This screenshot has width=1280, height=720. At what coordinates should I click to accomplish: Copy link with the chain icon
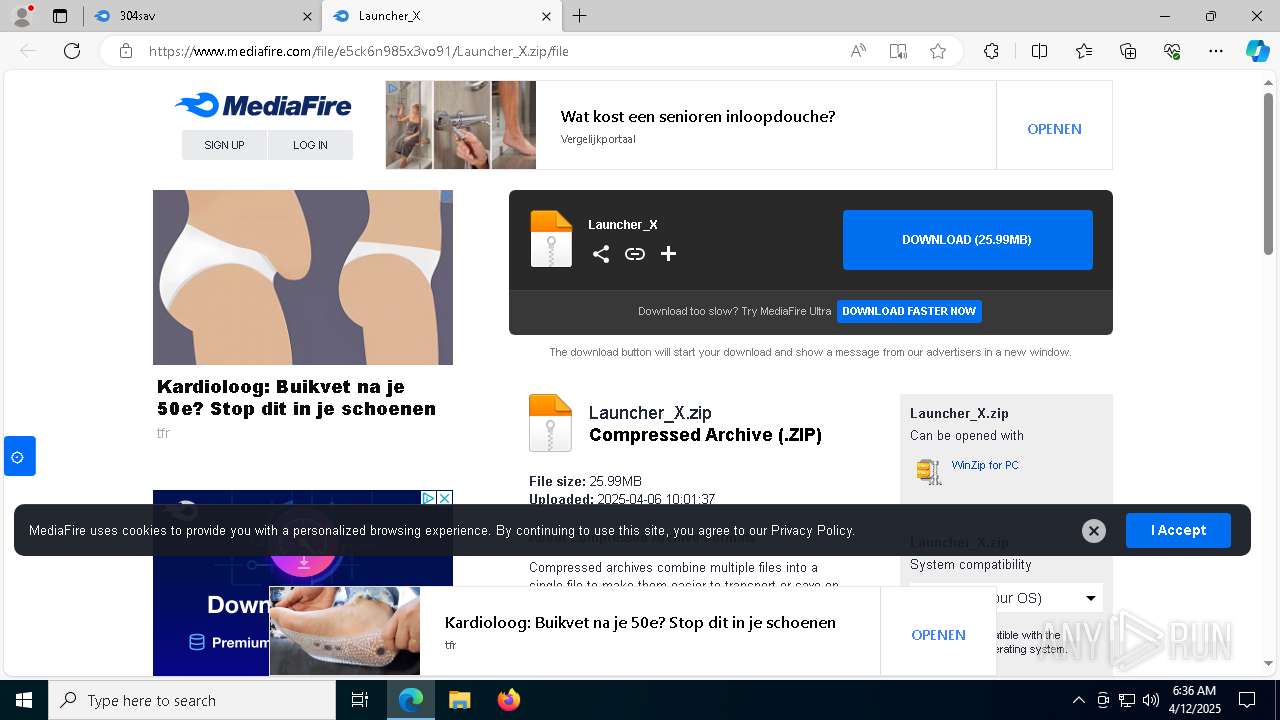[x=635, y=254]
